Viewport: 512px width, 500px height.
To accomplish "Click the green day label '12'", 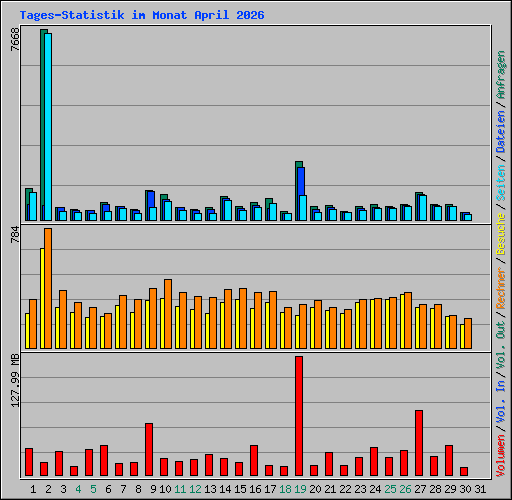I will pos(195,489).
